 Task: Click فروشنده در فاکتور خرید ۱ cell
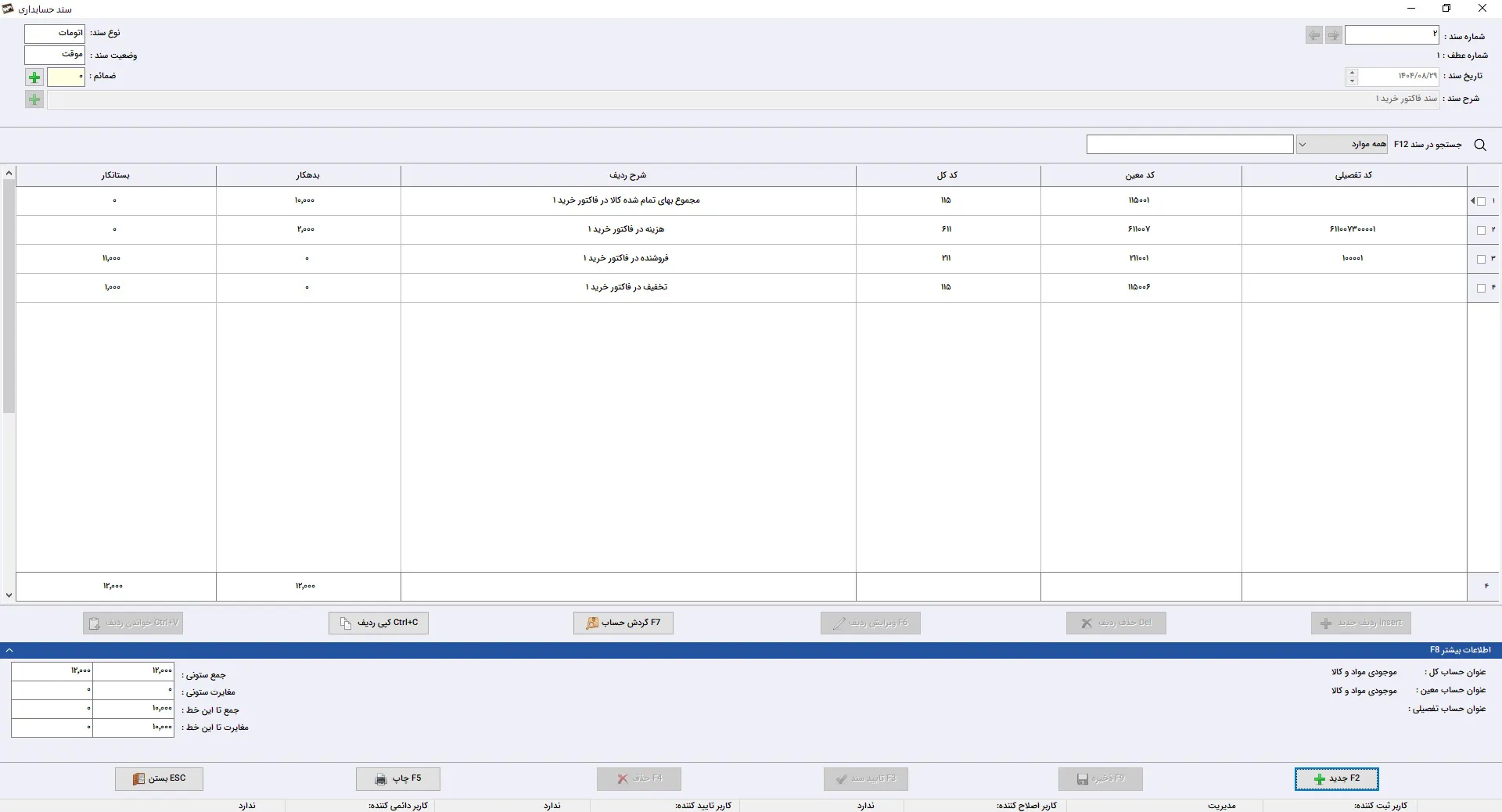pyautogui.click(x=628, y=258)
